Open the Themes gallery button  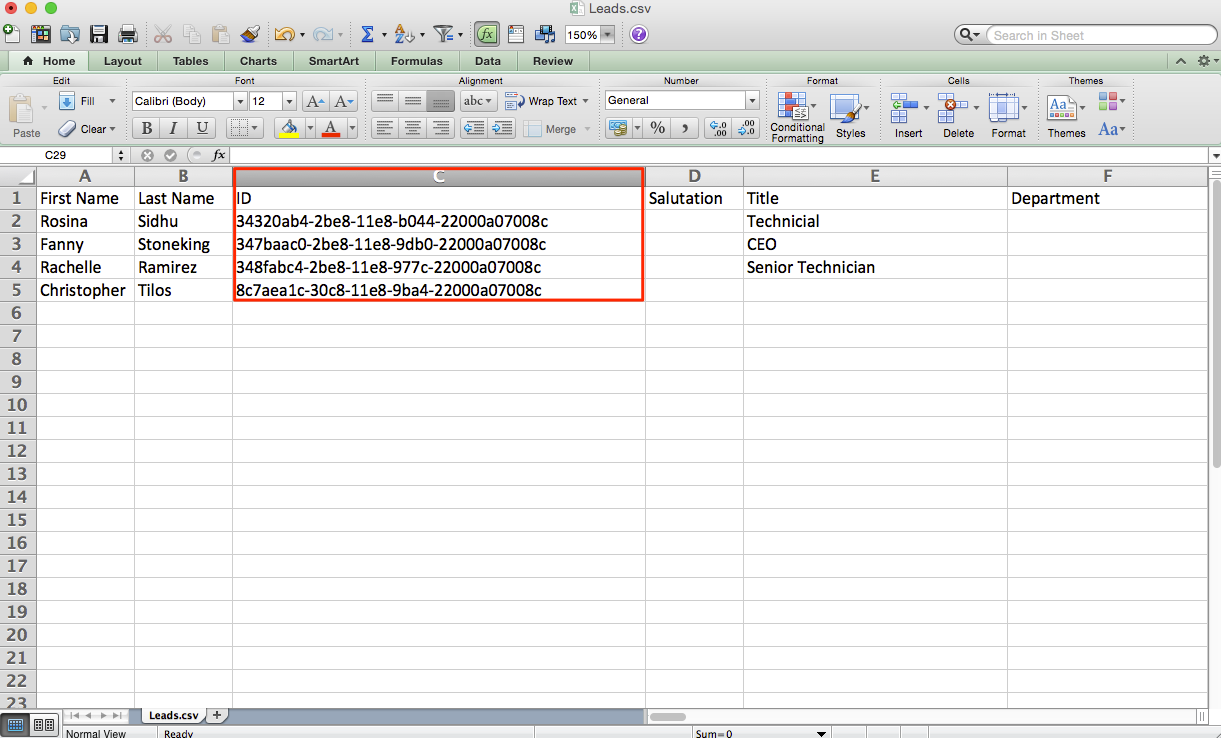point(1066,117)
